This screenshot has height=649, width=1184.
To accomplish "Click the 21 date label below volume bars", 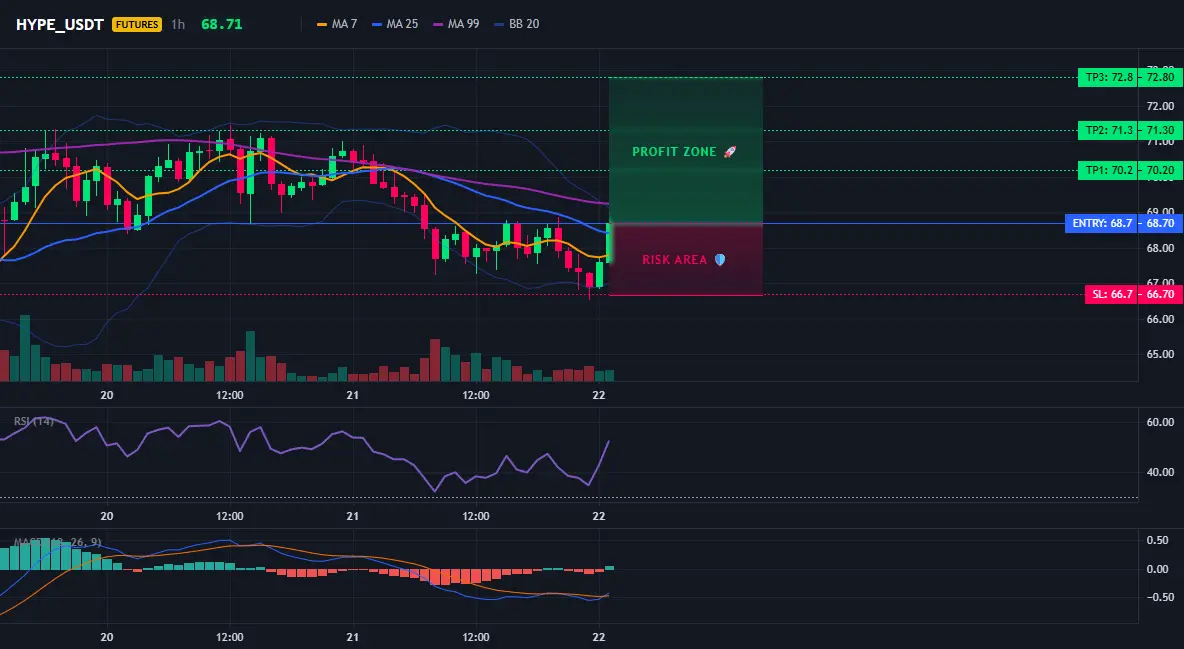I will (353, 395).
